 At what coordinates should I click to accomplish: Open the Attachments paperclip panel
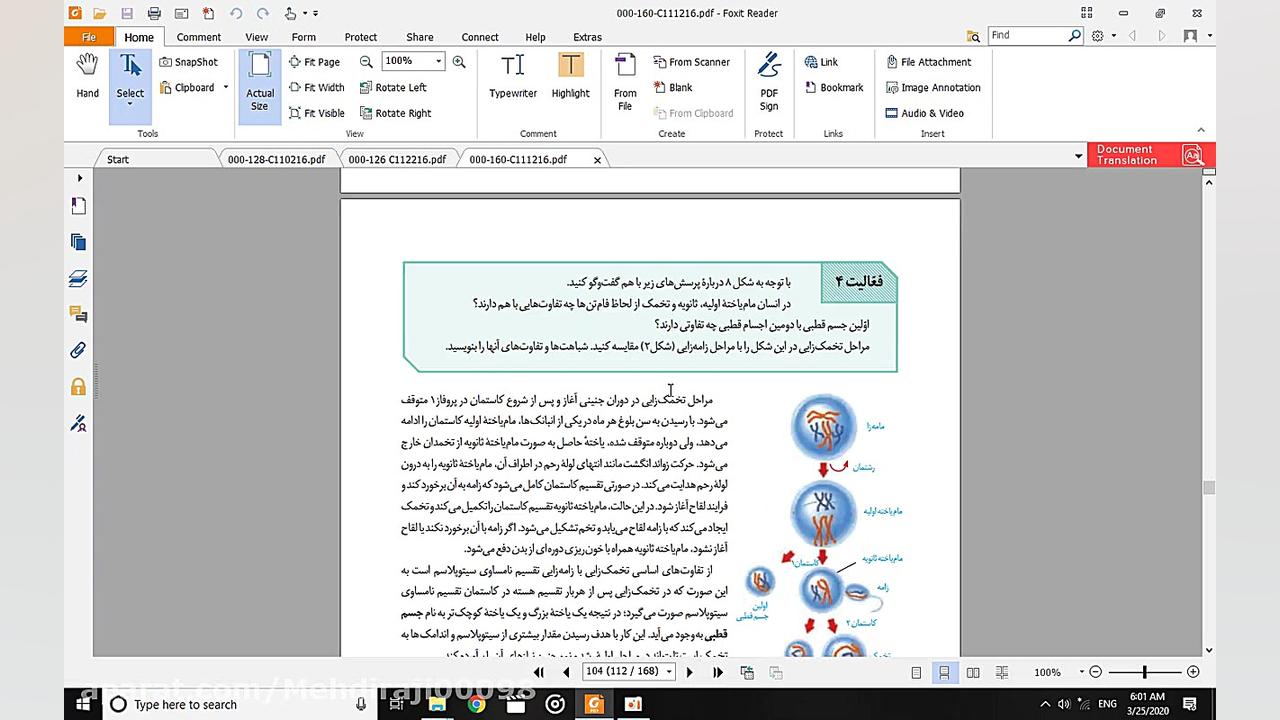(78, 350)
